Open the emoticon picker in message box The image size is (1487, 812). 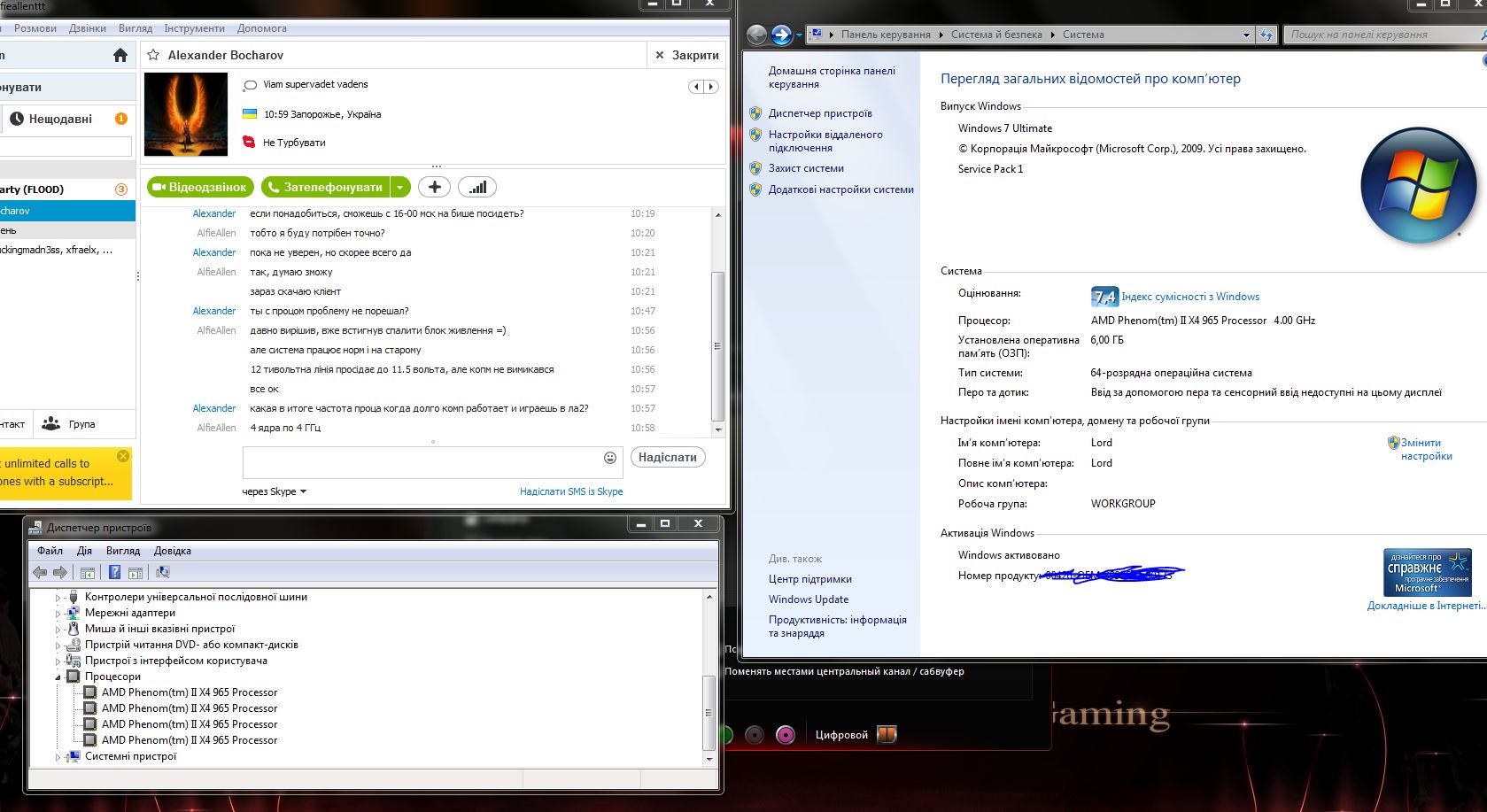click(x=610, y=458)
